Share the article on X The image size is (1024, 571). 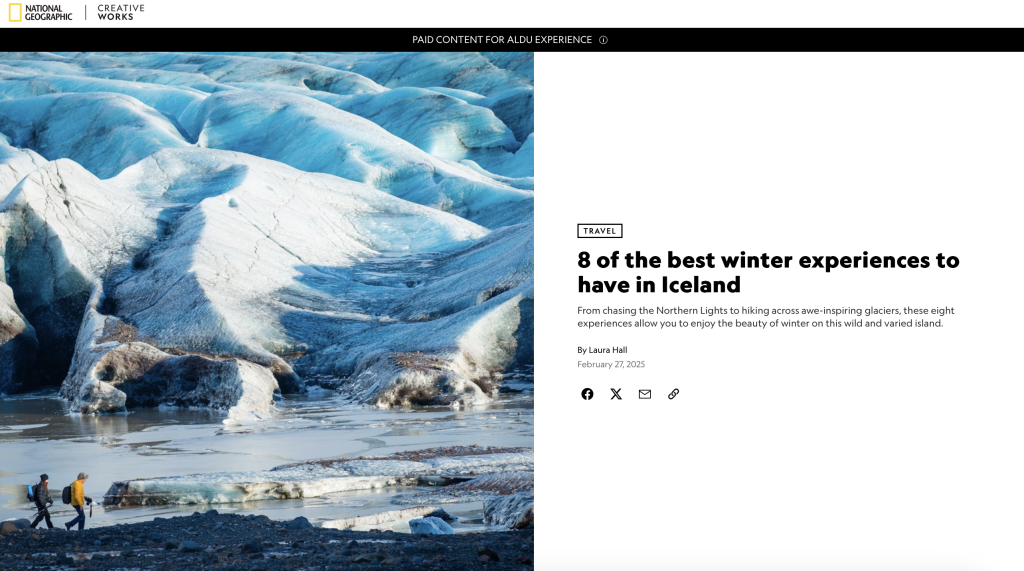[616, 394]
